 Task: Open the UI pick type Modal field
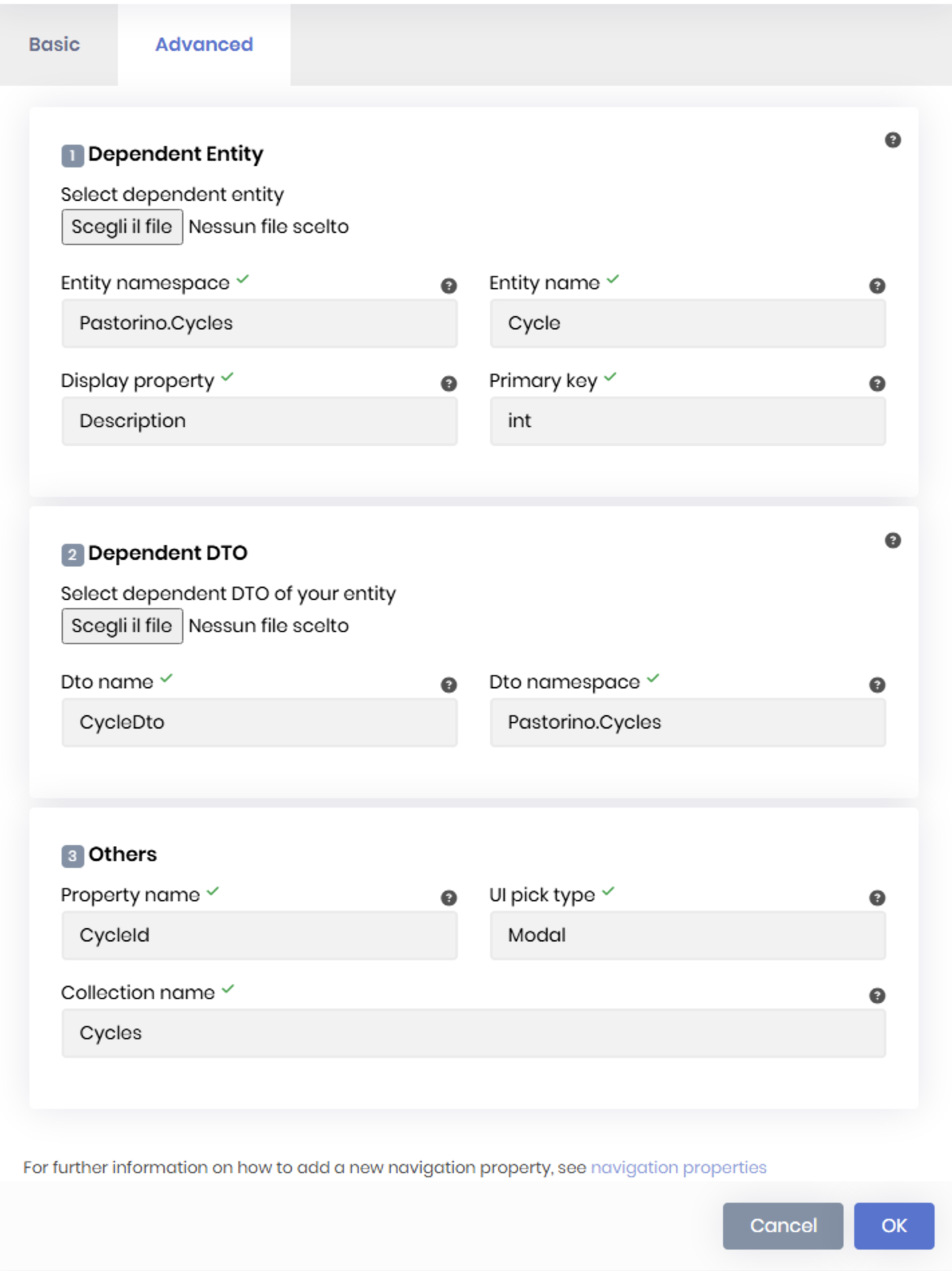688,936
